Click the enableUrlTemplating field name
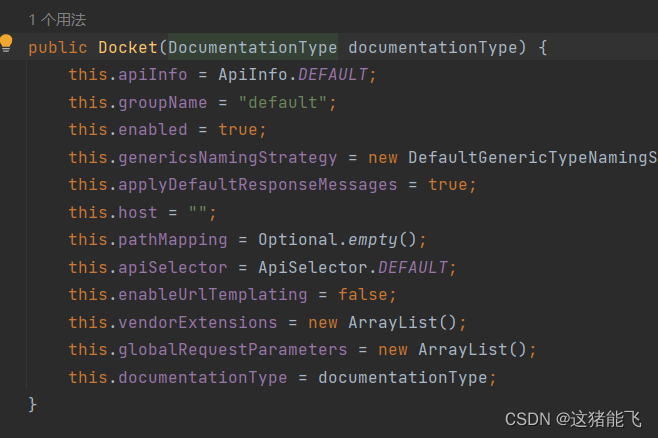The image size is (658, 438). click(212, 295)
